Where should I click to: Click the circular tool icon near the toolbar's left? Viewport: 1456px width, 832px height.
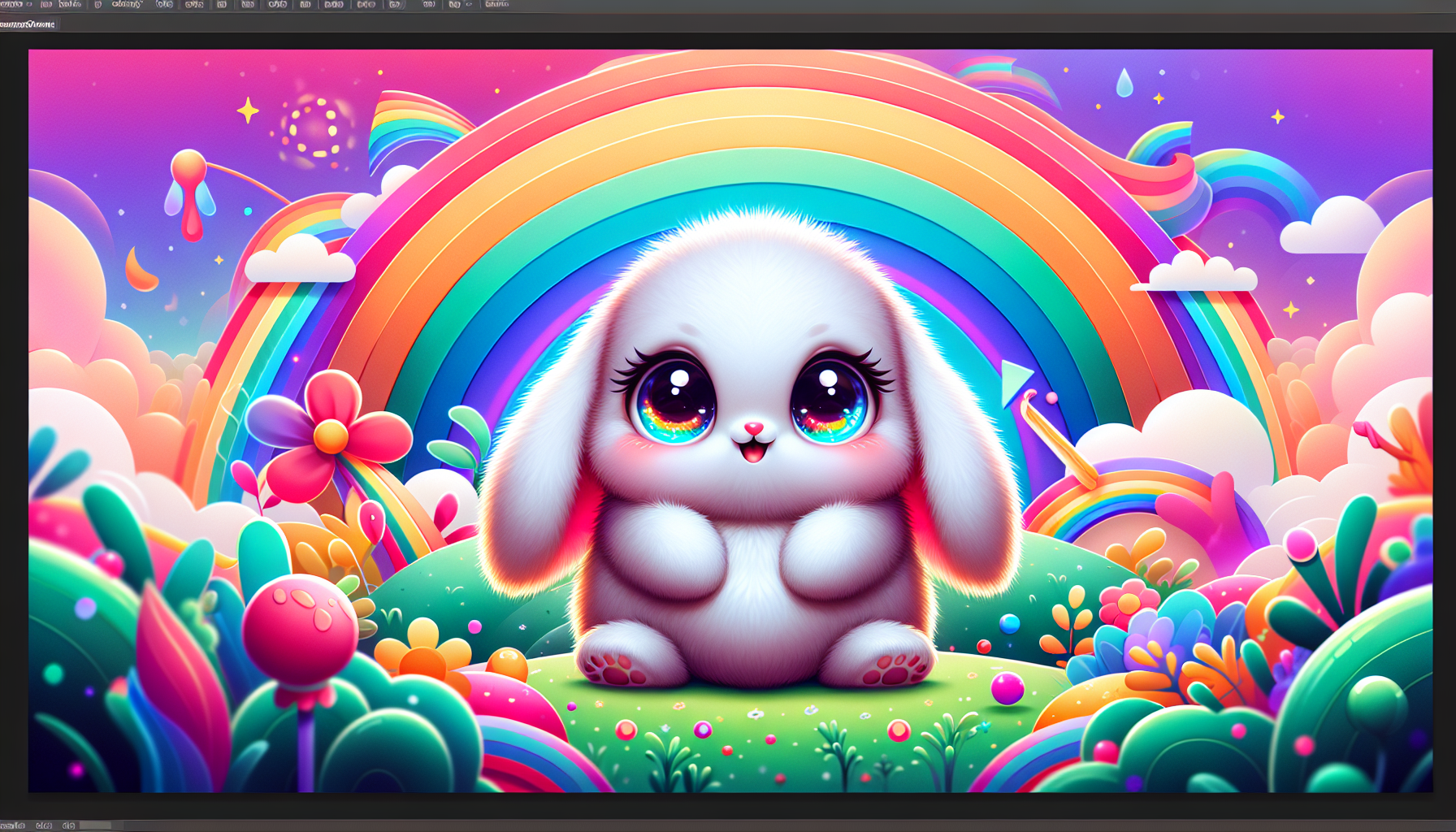click(x=97, y=5)
